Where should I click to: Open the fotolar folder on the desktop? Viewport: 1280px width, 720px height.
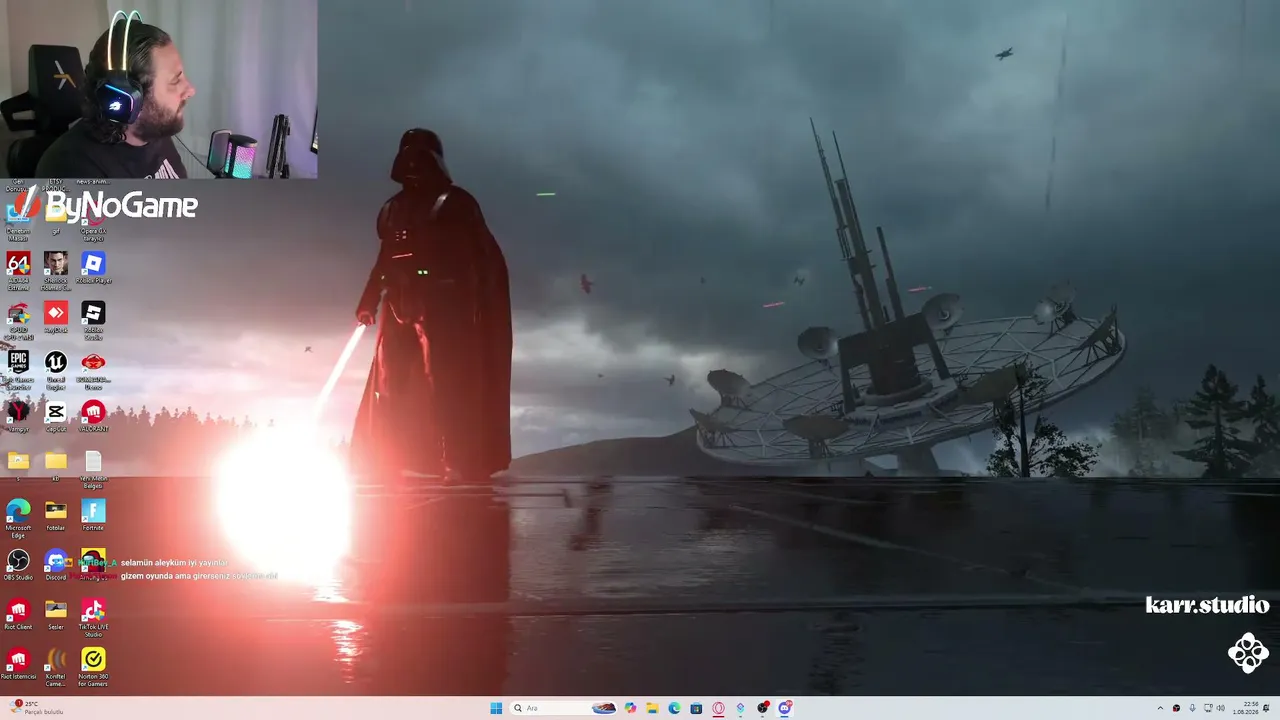coord(56,515)
